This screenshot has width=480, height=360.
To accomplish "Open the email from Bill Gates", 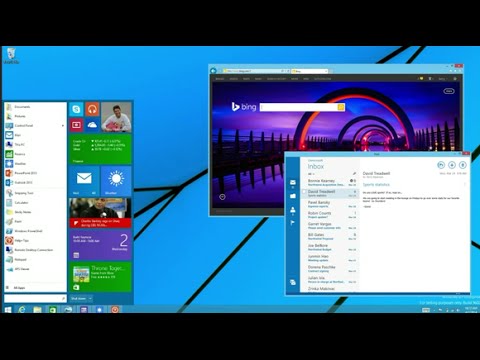I will [x=330, y=236].
